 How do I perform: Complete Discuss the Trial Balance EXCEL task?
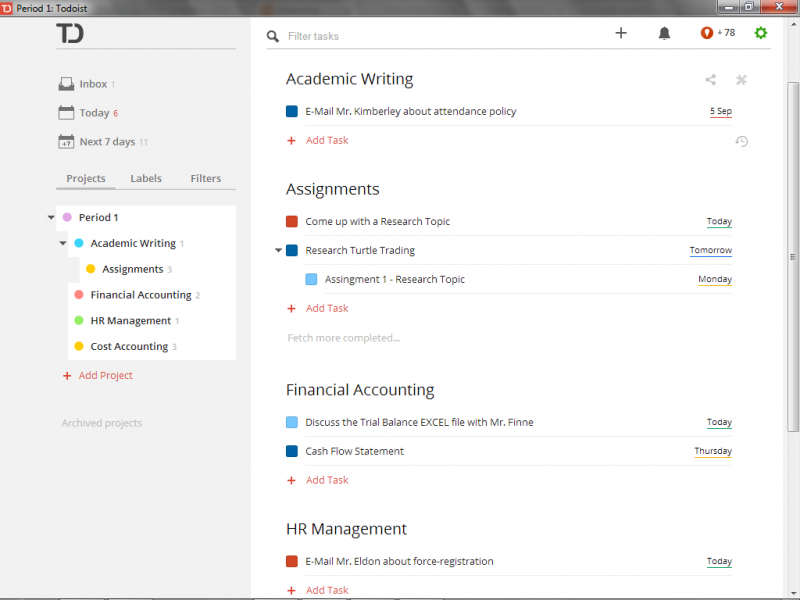(x=292, y=422)
